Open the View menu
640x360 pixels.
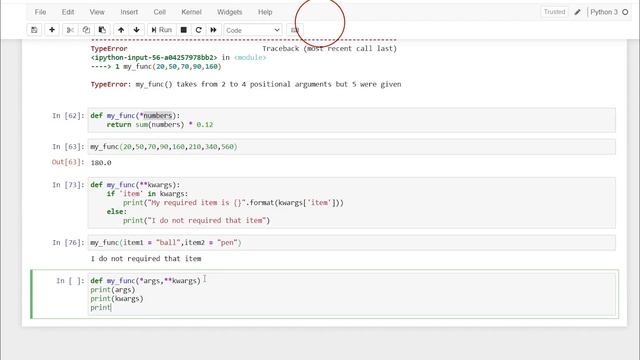pyautogui.click(x=97, y=12)
